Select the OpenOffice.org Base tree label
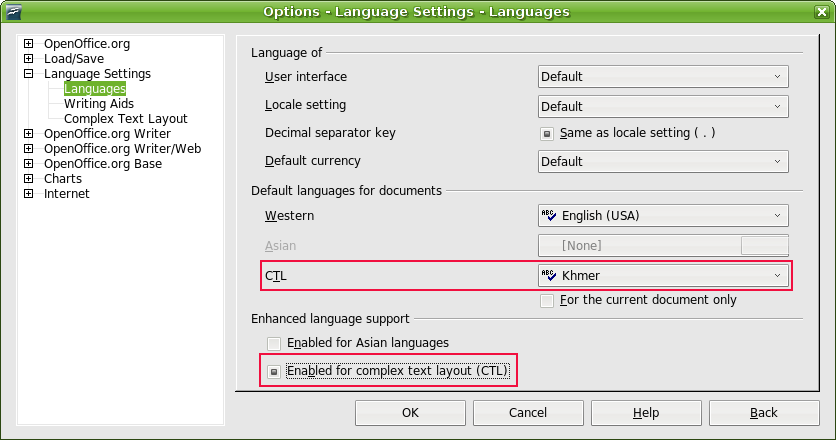Screen dimensions: 836x440 pyautogui.click(x=103, y=164)
